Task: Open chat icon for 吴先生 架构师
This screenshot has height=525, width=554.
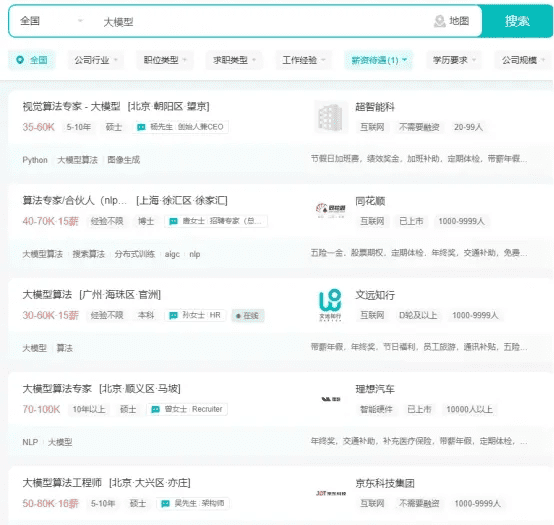Action: click(165, 504)
